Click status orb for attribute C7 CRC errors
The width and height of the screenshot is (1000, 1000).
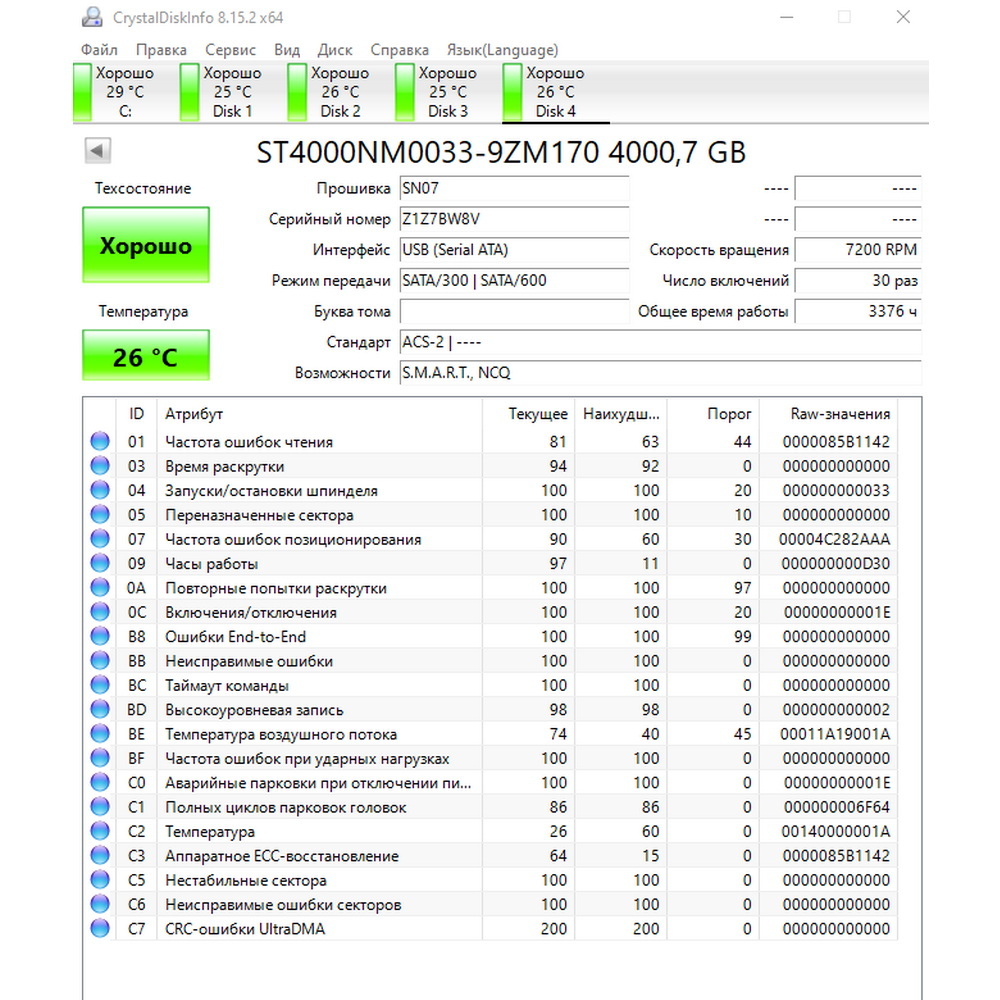[x=100, y=929]
